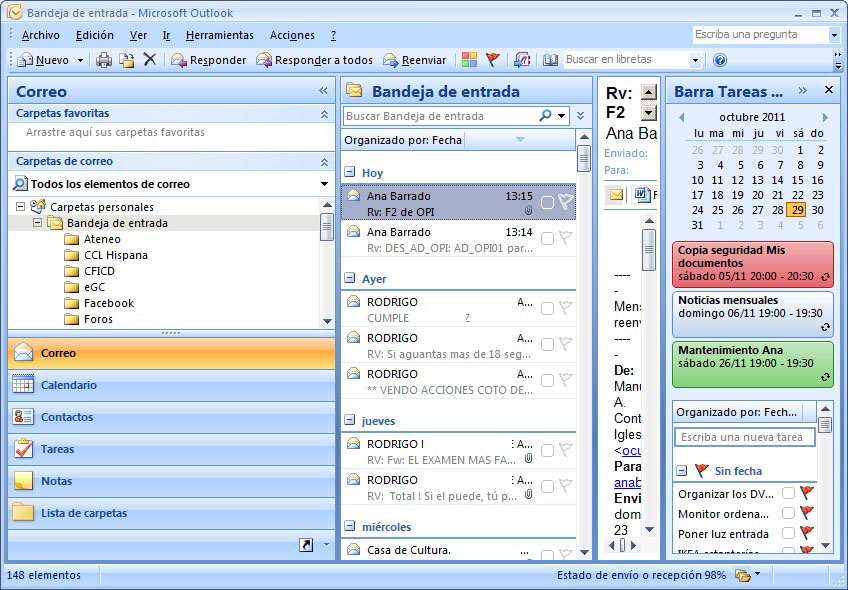This screenshot has height=590, width=848.
Task: Click the folder tree scrollbar thumb
Action: tap(327, 227)
